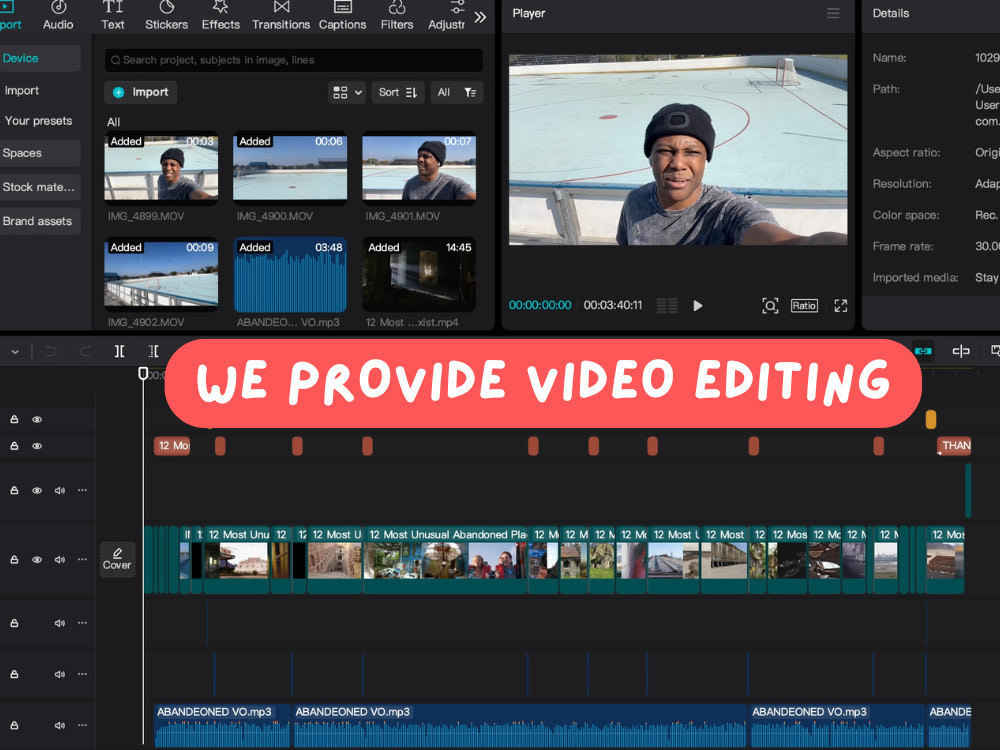
Task: Show more tabs with double-arrow icon
Action: click(480, 17)
